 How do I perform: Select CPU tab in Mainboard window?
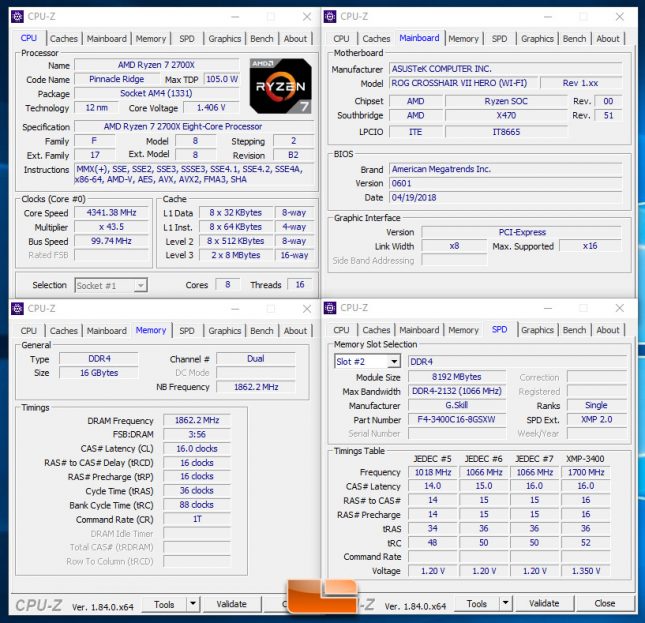click(x=341, y=39)
